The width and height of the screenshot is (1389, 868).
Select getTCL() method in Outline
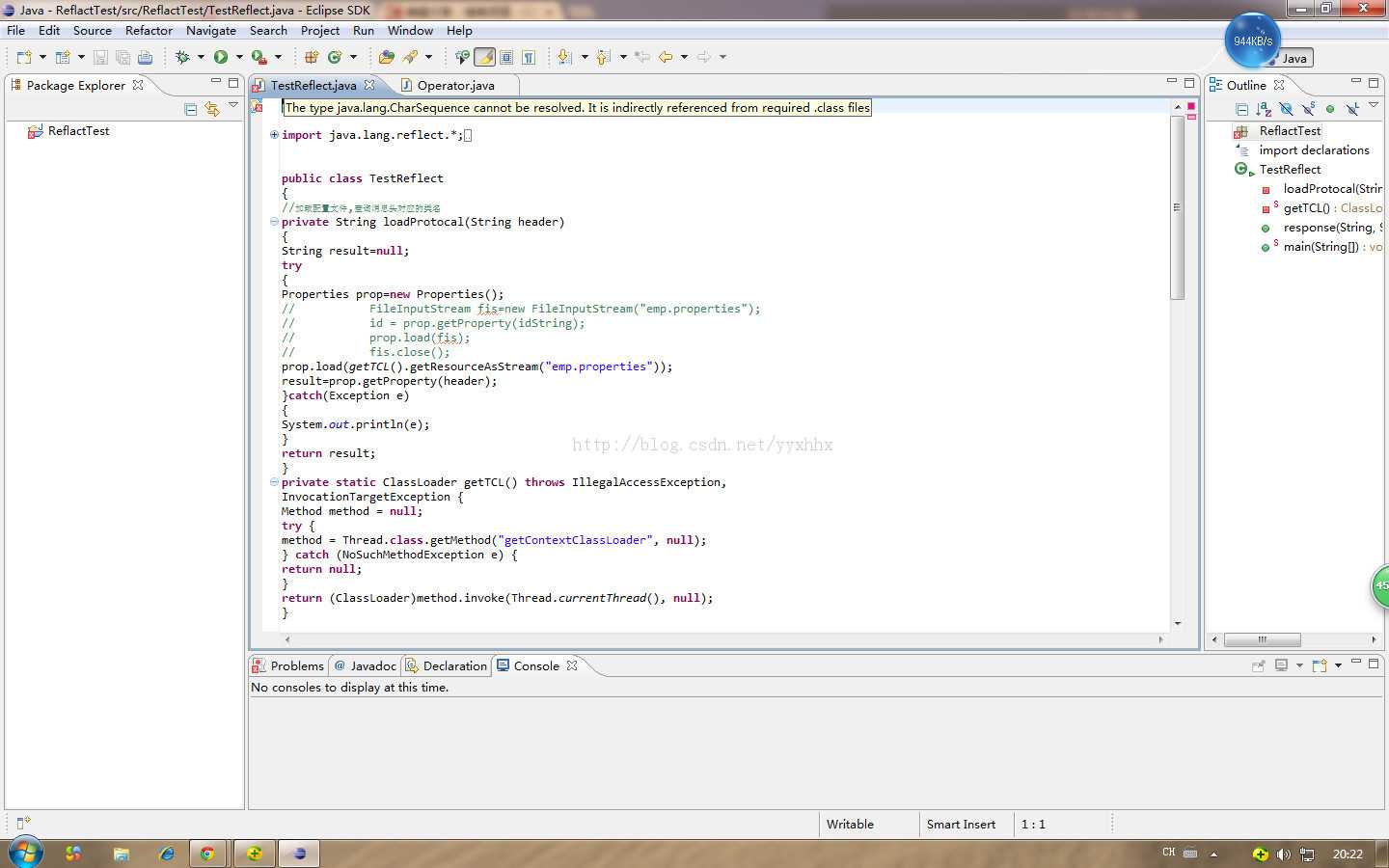(x=1306, y=207)
